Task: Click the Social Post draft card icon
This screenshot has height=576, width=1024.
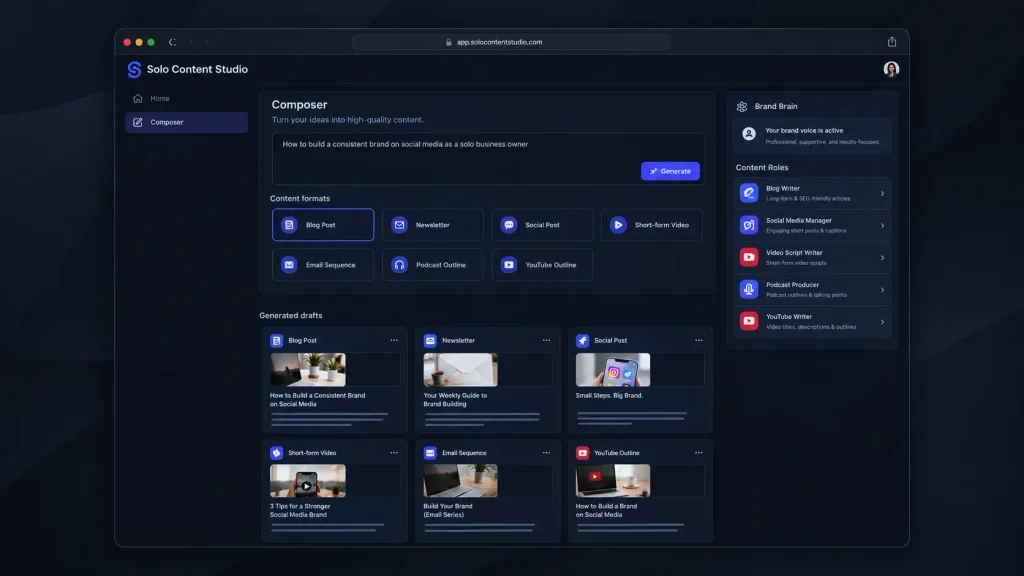Action: point(583,340)
